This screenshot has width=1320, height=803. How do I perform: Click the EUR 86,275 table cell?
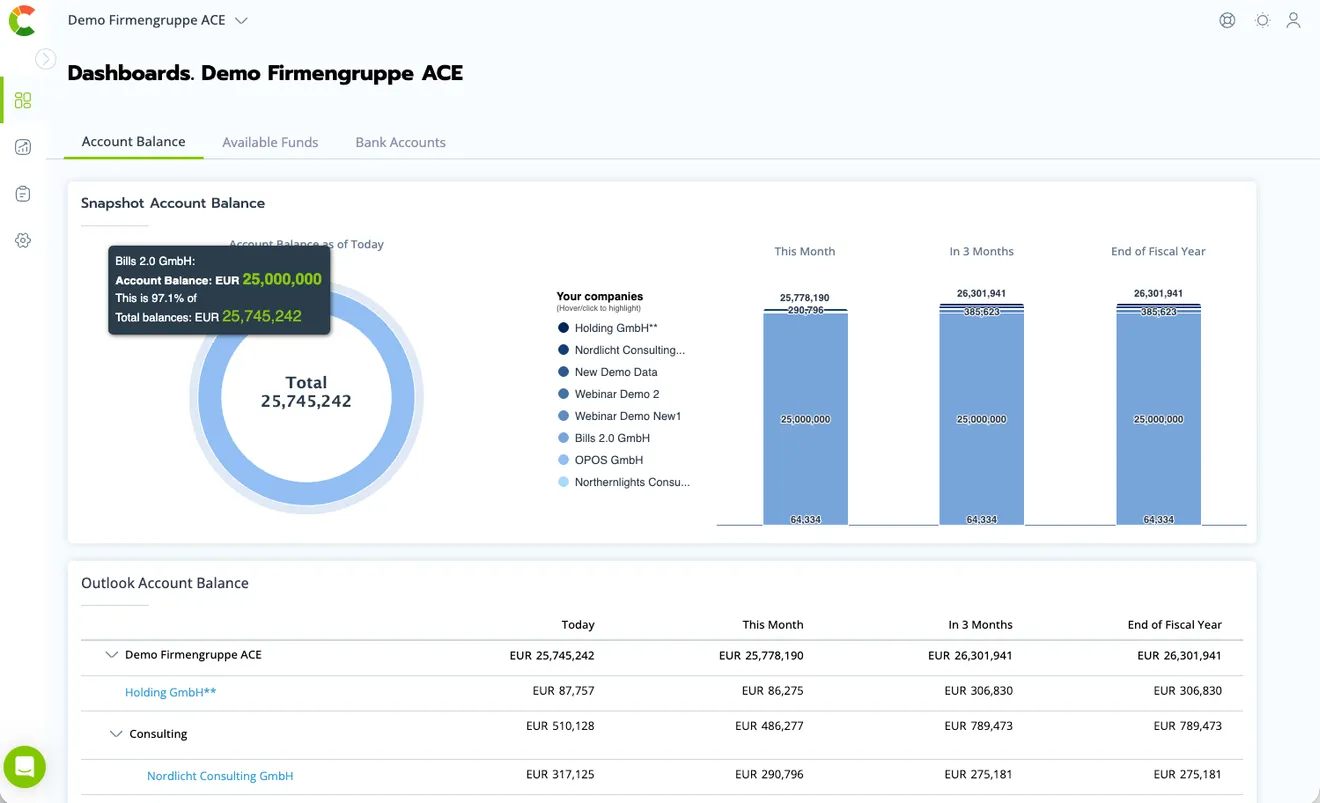pos(772,691)
